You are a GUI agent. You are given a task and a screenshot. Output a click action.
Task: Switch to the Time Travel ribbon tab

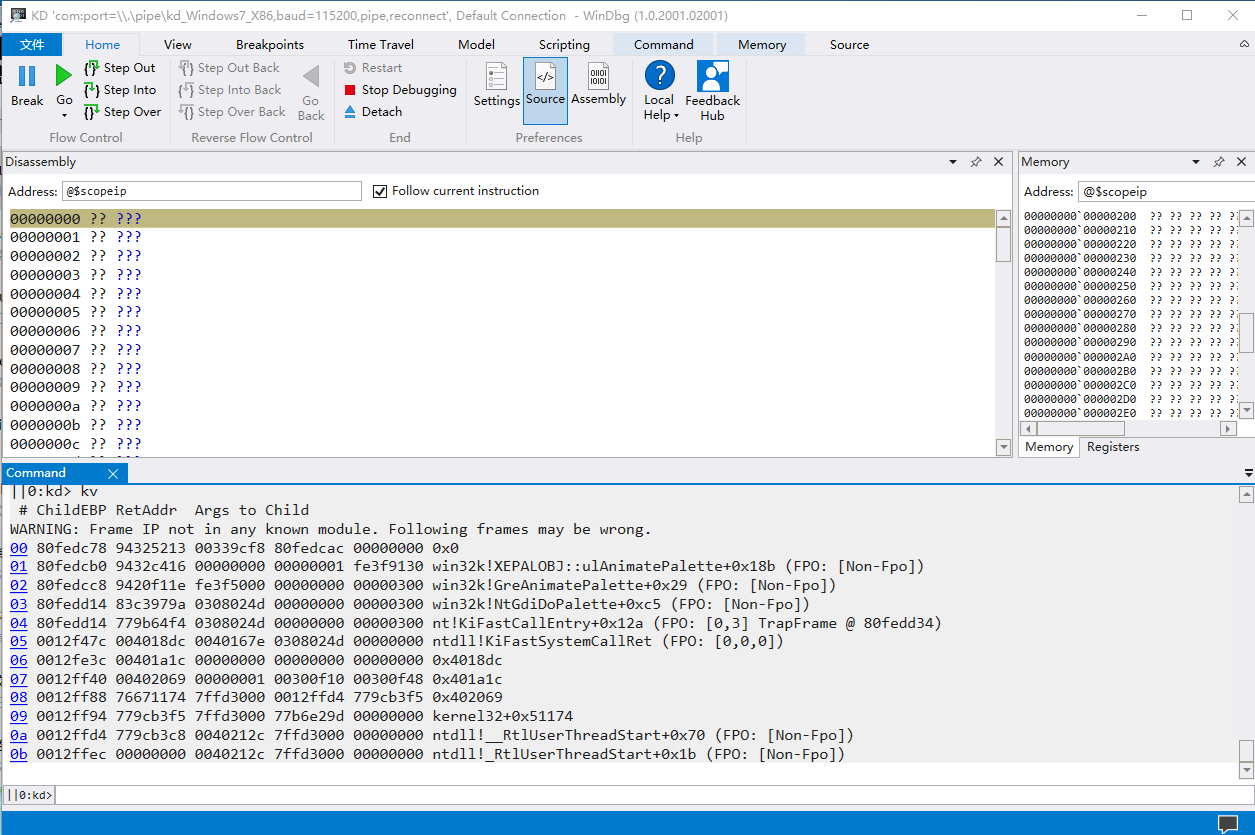pyautogui.click(x=381, y=45)
